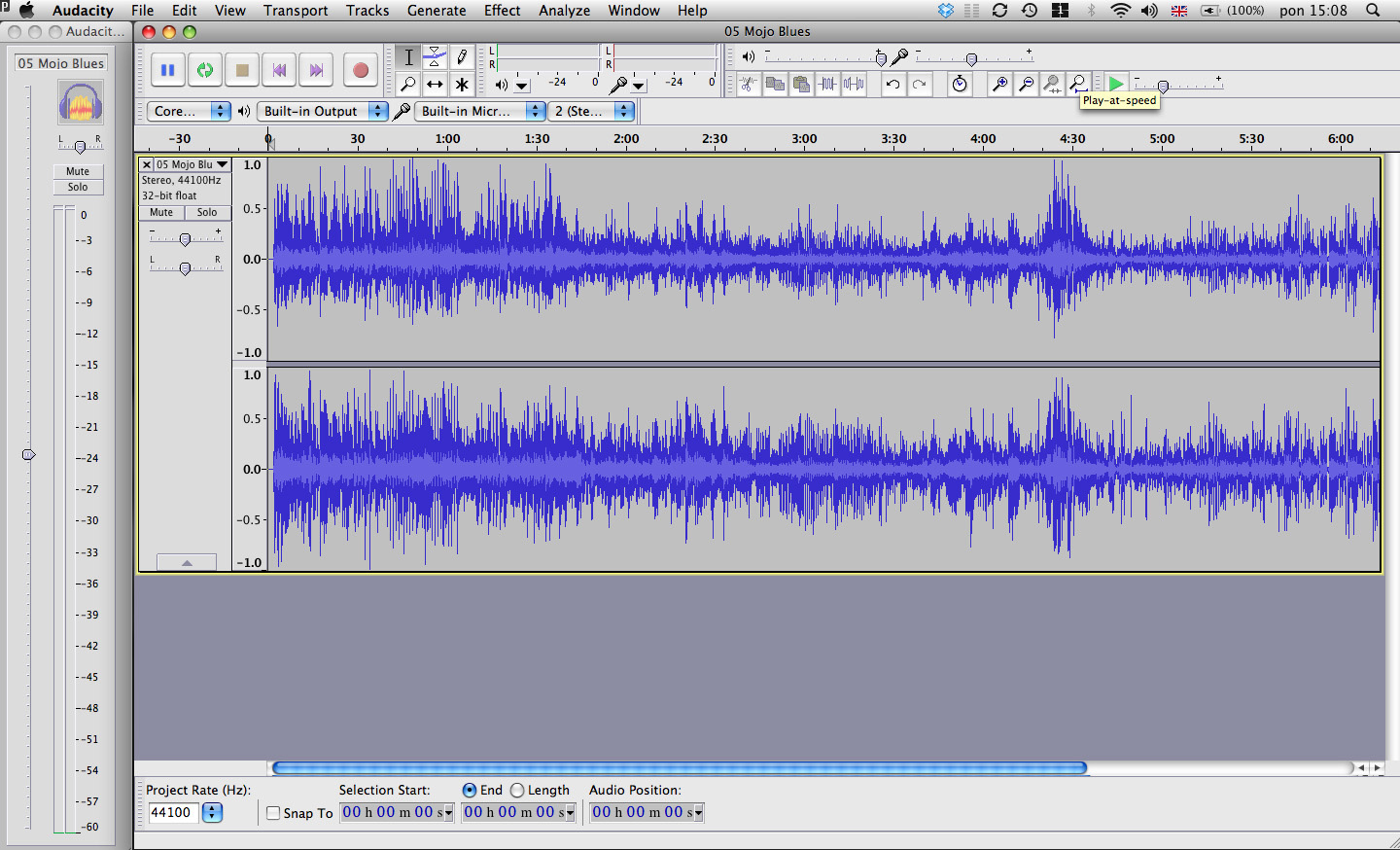Open the Built-in Microphone input dropdown

click(x=480, y=111)
